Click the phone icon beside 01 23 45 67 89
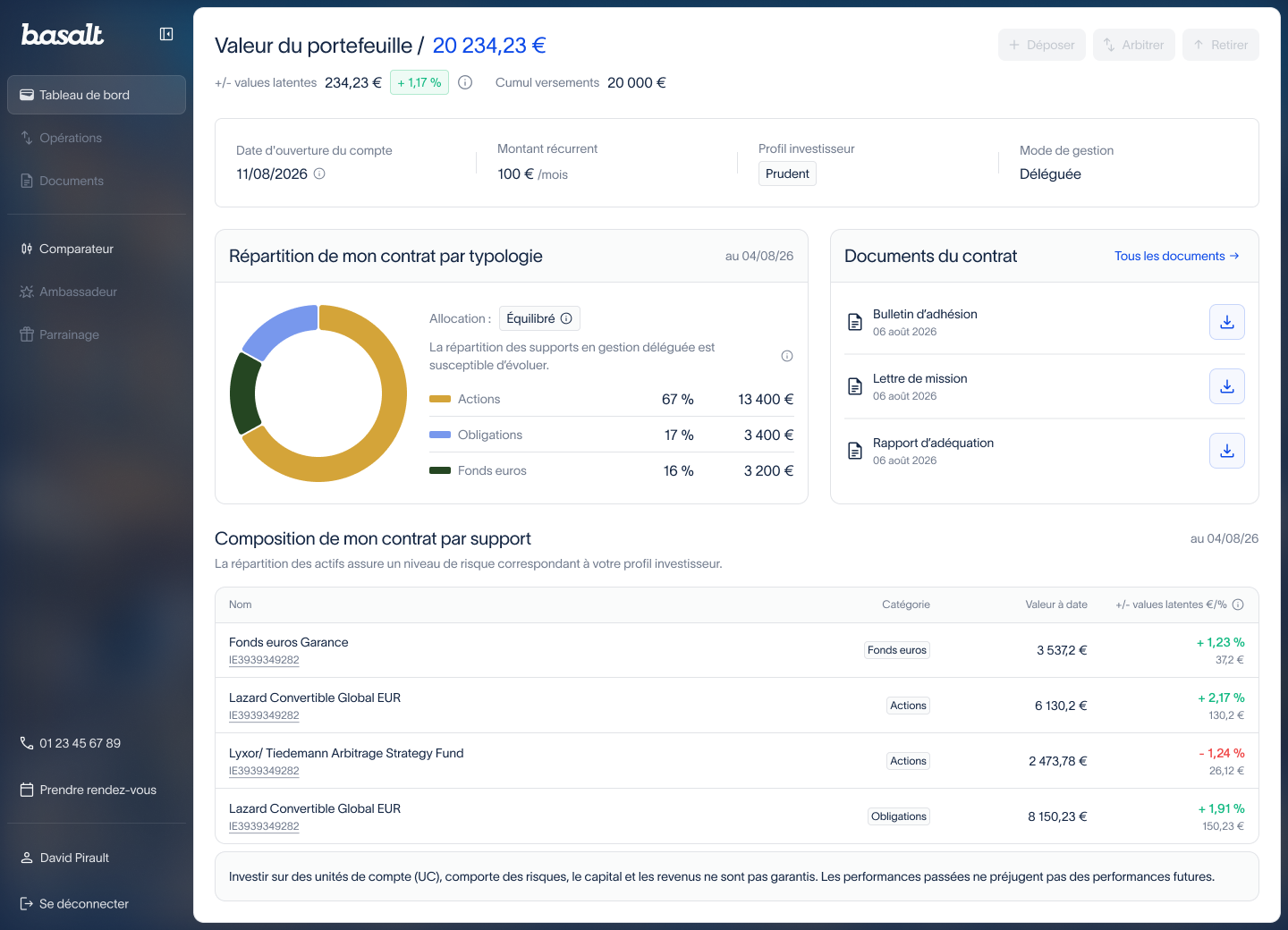This screenshot has width=1288, height=930. pyautogui.click(x=27, y=743)
